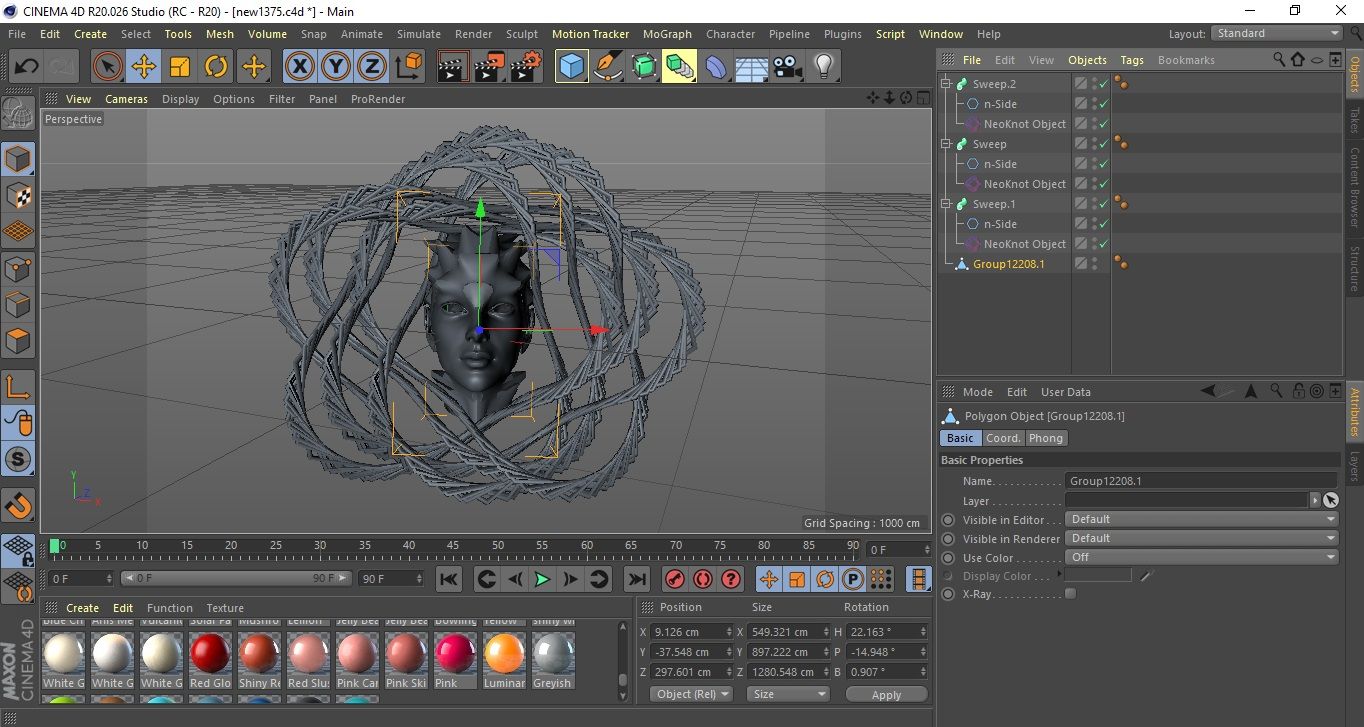
Task: Add a Camera object
Action: [x=788, y=67]
